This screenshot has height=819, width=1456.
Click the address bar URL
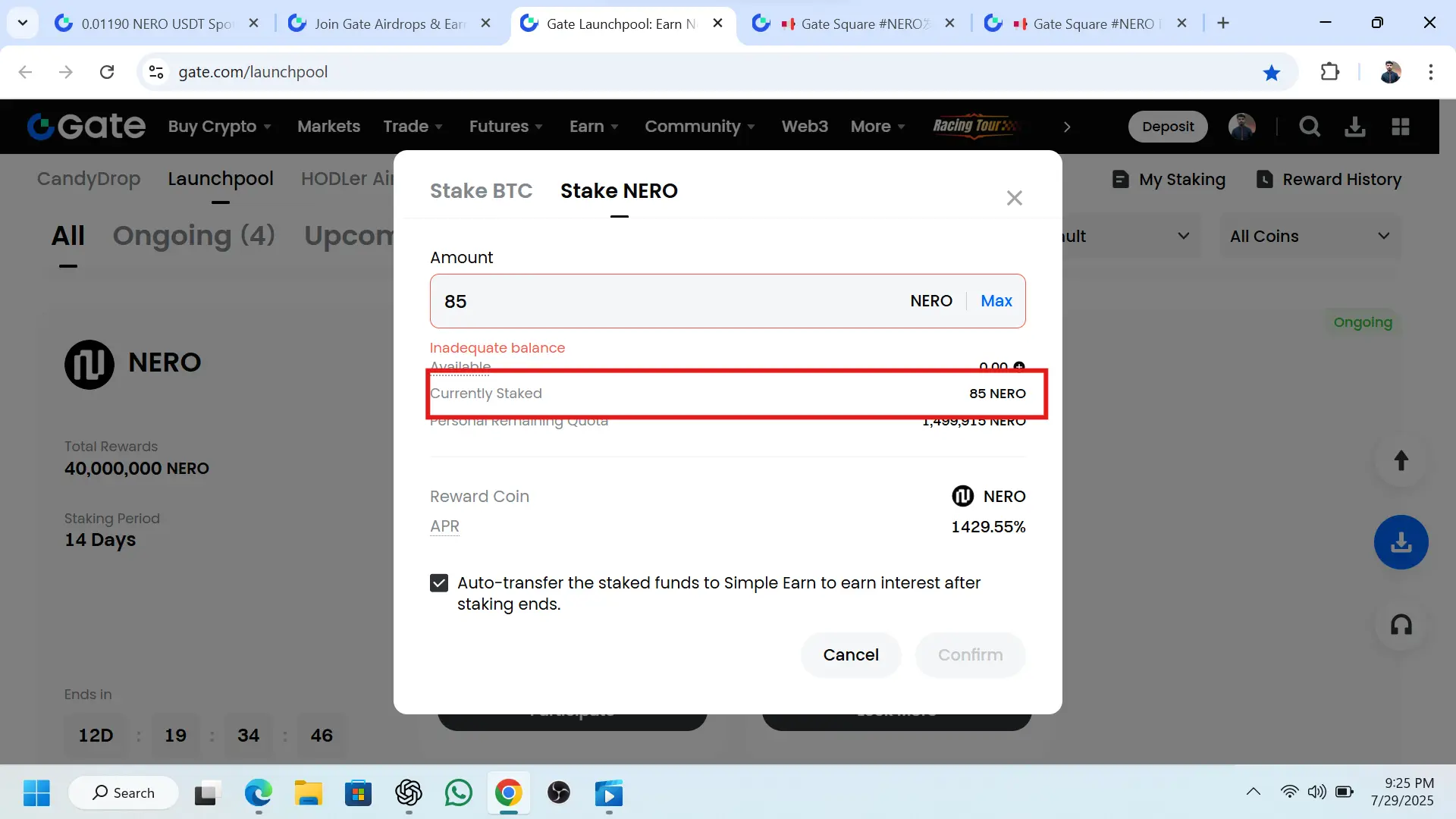pyautogui.click(x=253, y=72)
